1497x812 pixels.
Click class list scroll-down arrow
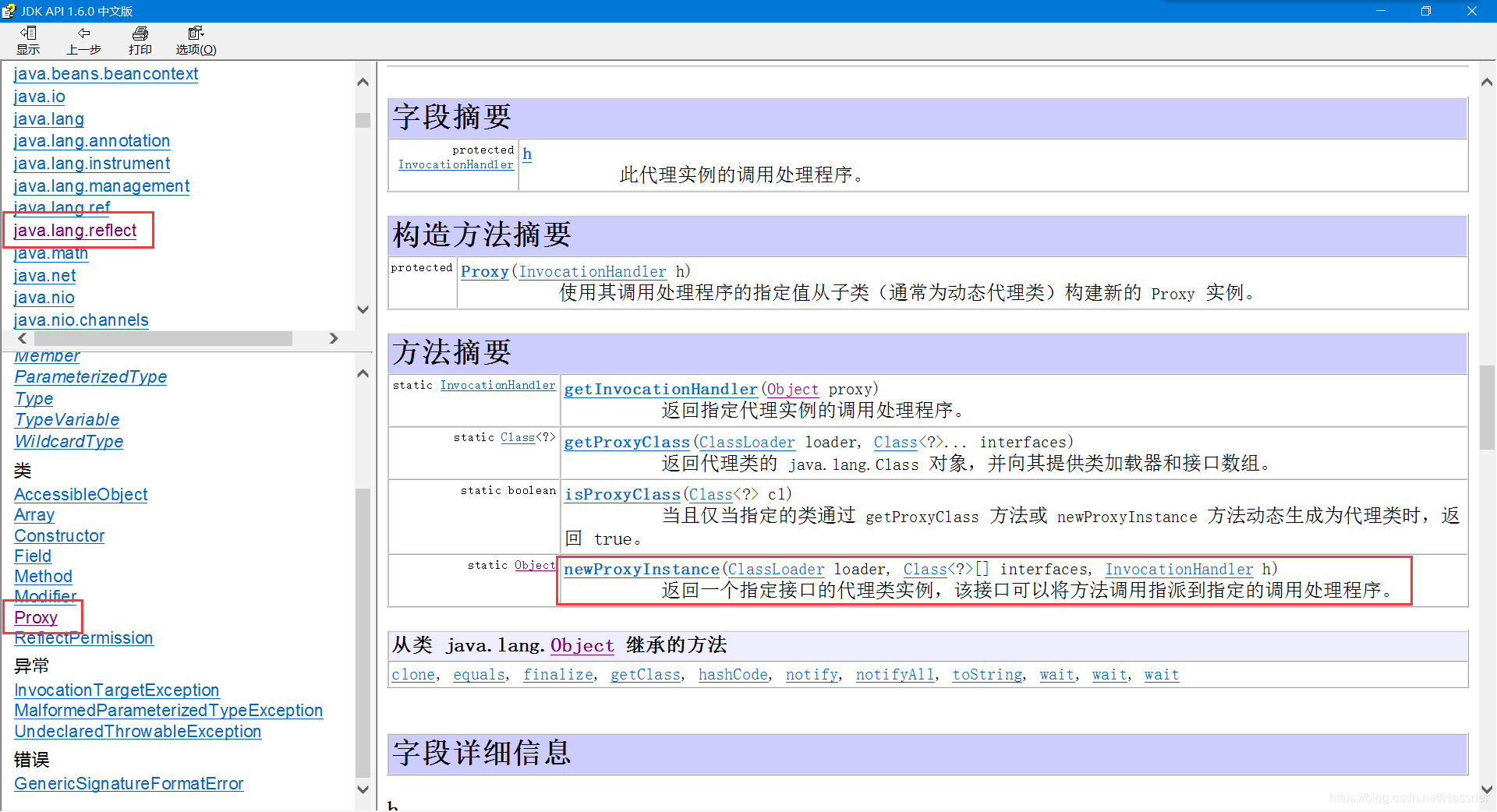click(363, 789)
